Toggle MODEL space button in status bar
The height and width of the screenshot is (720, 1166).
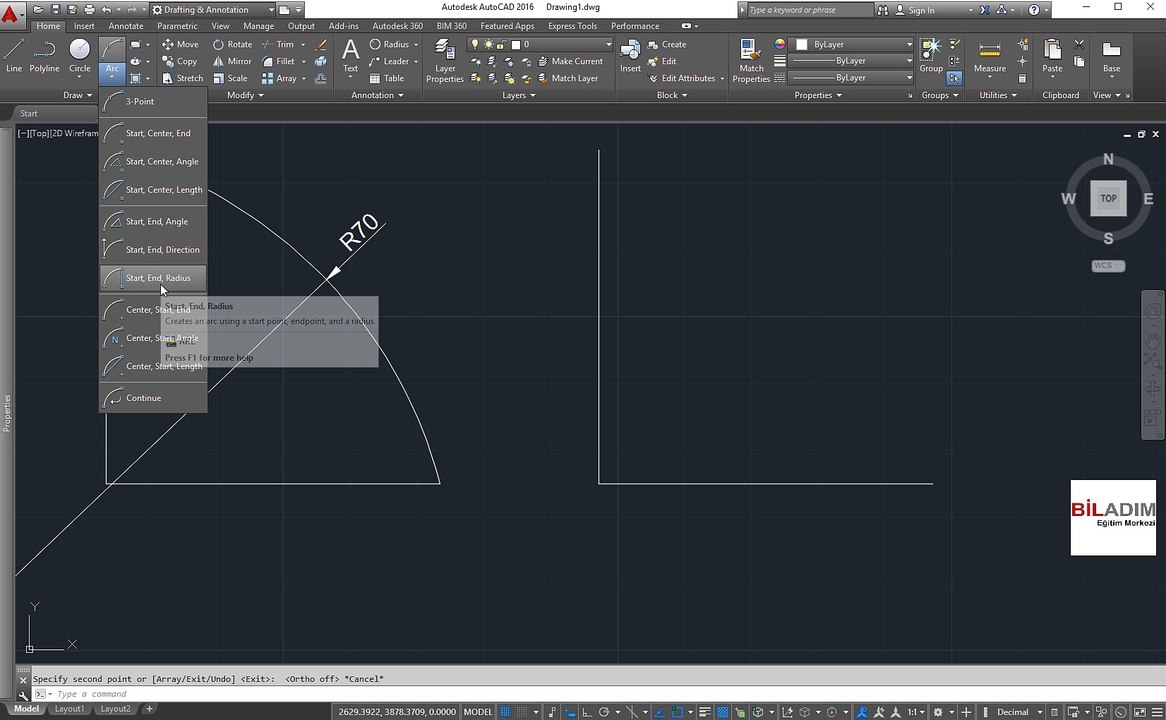click(x=478, y=712)
